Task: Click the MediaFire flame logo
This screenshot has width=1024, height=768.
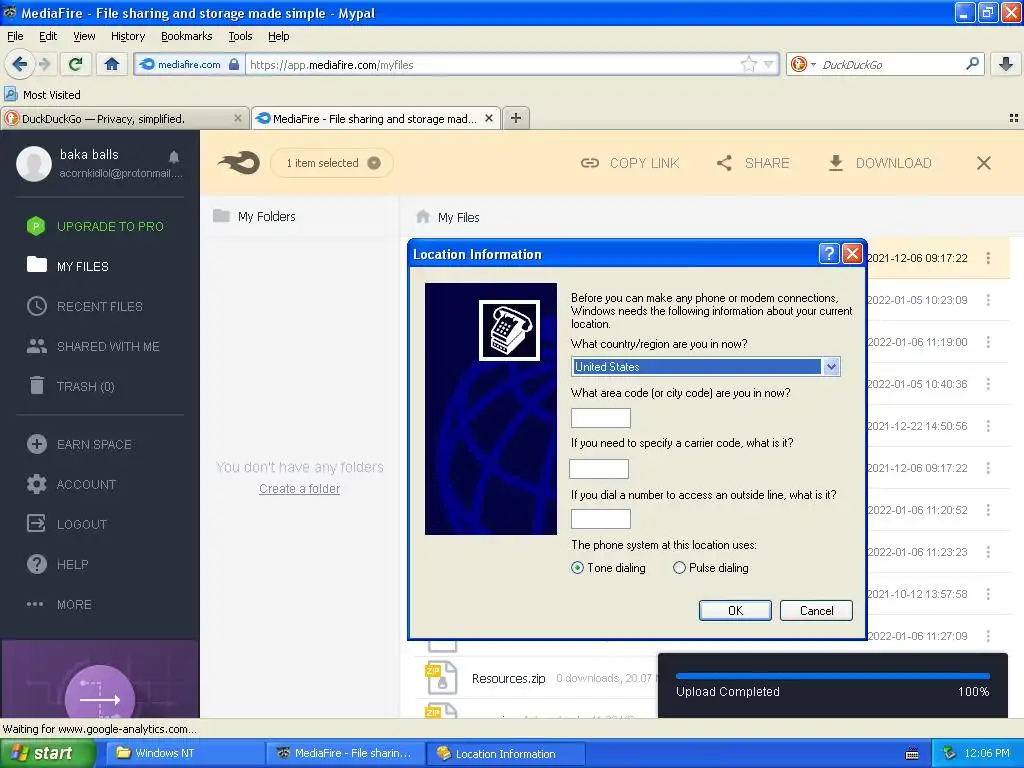Action: click(x=239, y=163)
